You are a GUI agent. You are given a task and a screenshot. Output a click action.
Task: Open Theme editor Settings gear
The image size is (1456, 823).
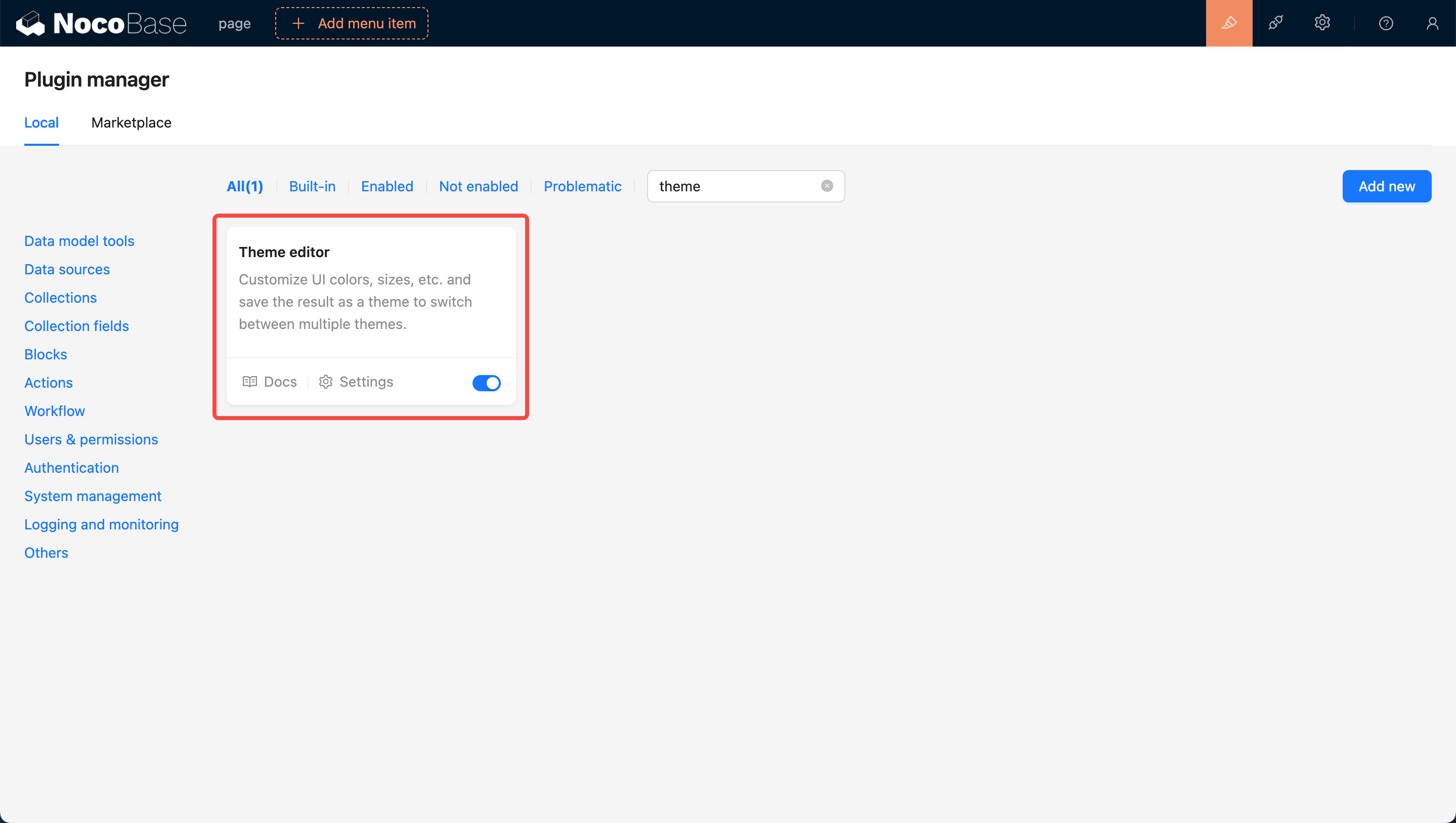[326, 382]
